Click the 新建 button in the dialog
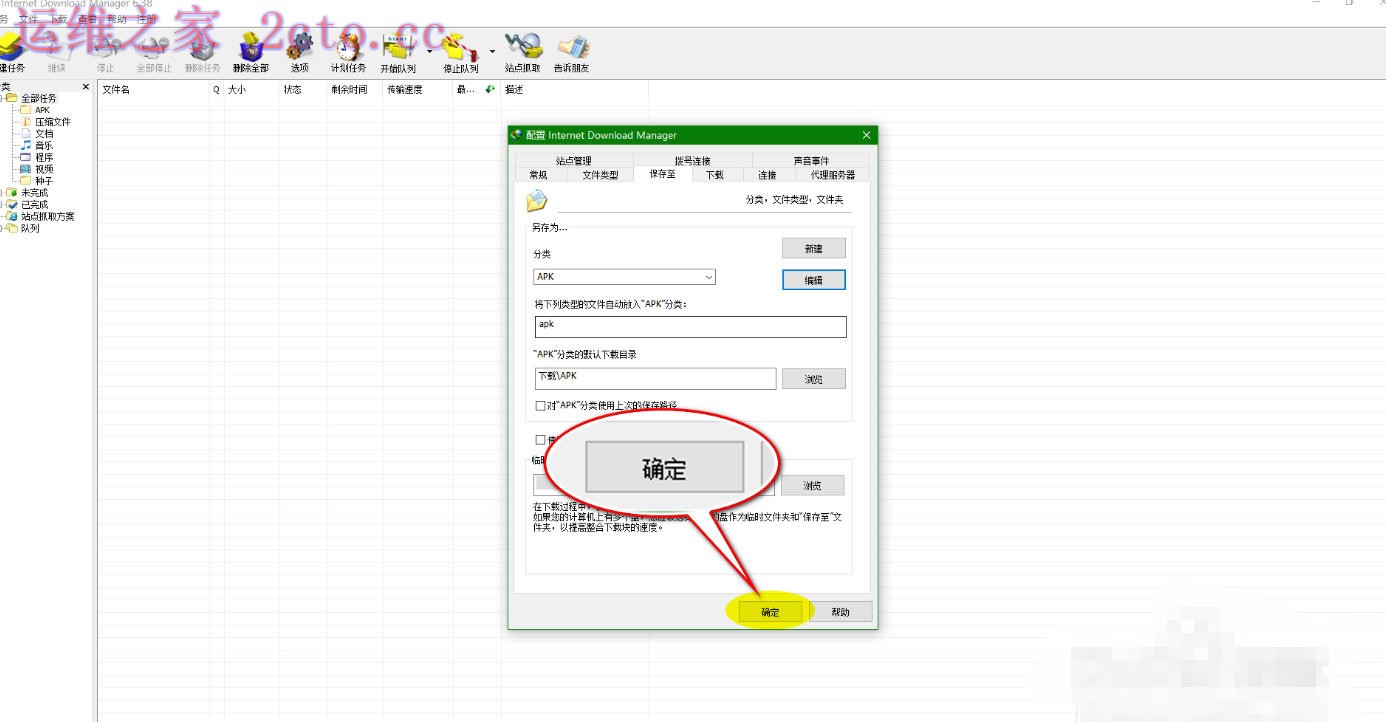The height and width of the screenshot is (722, 1386). [814, 249]
